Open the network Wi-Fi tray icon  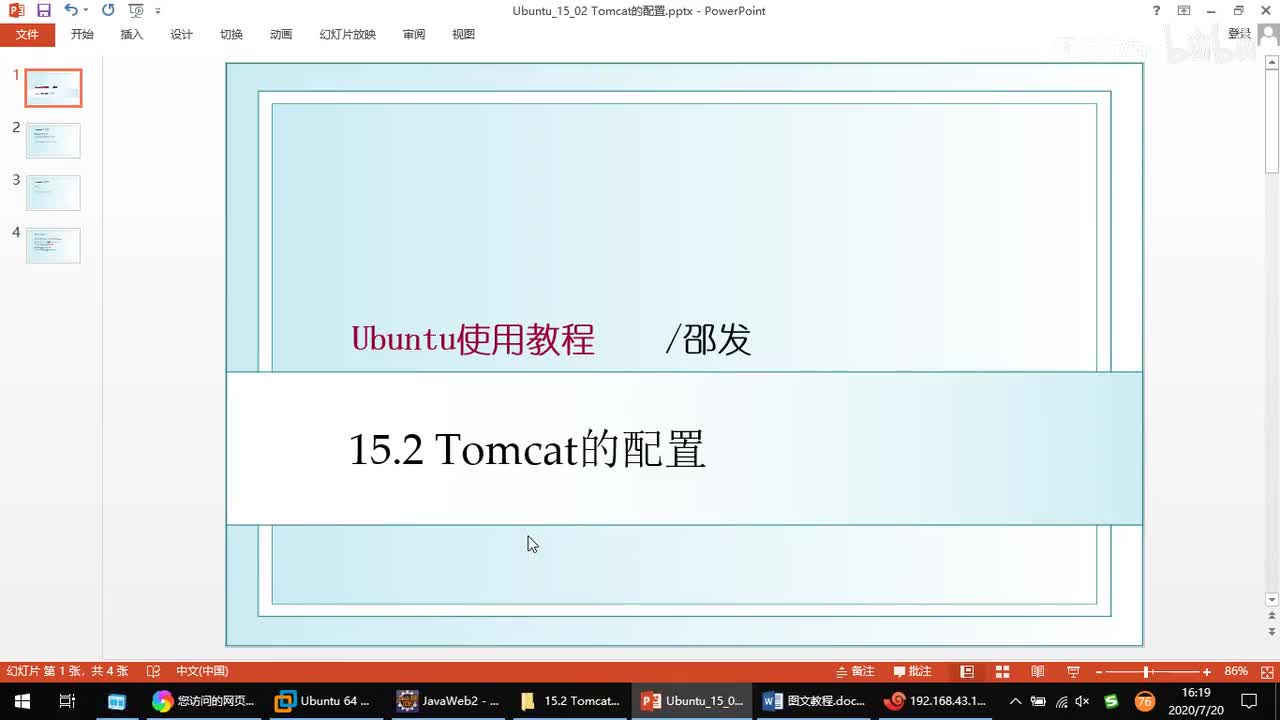1061,701
